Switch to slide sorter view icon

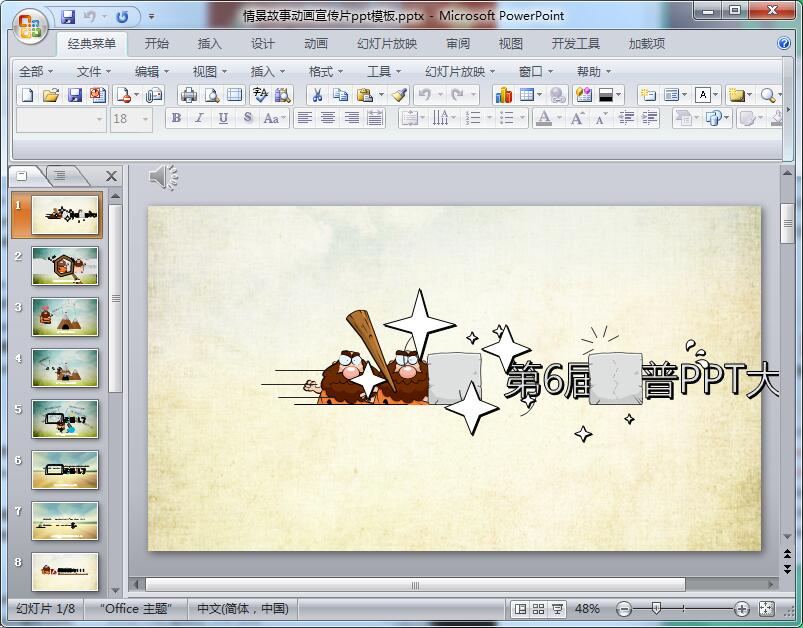[538, 609]
